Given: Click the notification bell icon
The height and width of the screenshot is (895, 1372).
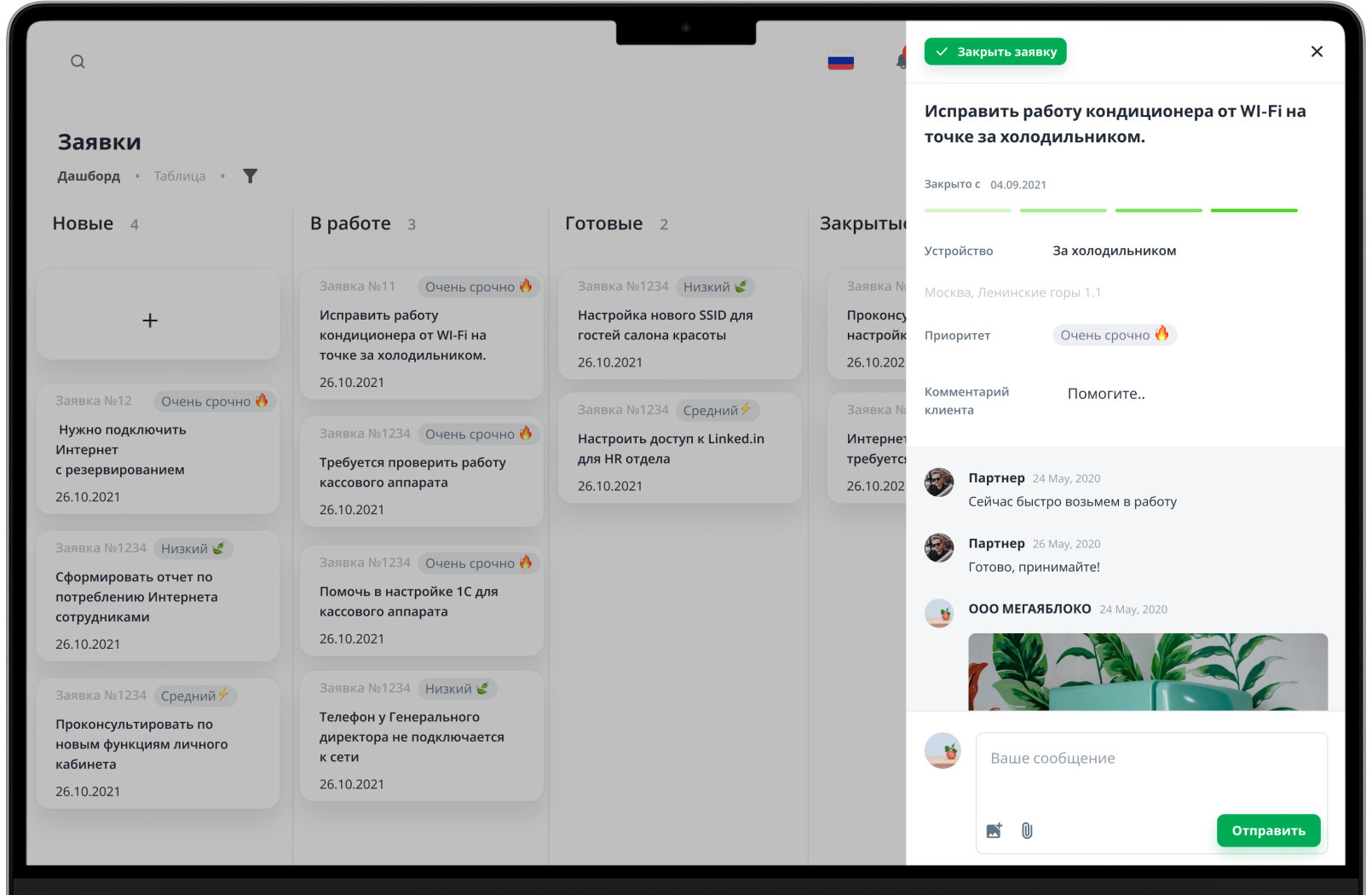Looking at the screenshot, I should (901, 60).
